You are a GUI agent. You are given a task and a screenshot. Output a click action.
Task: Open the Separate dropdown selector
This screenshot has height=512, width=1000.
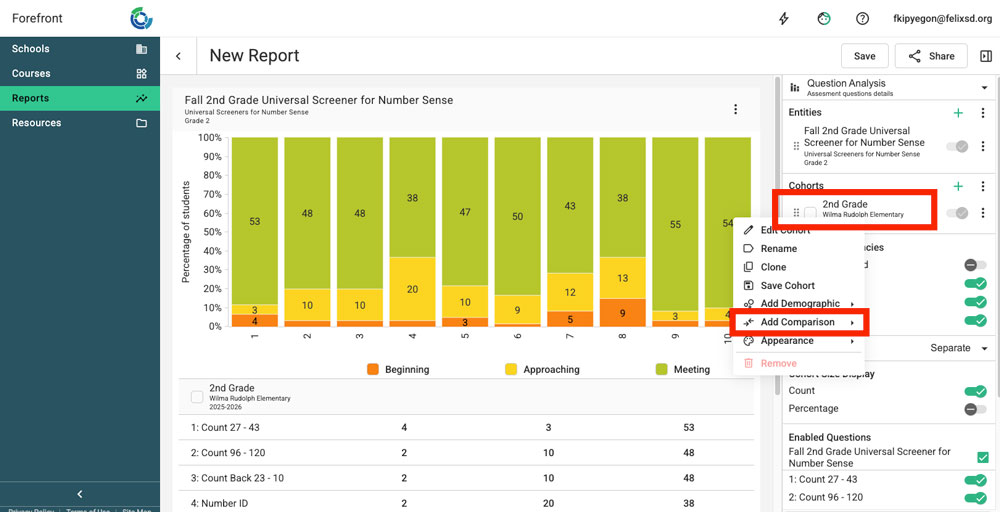coord(958,348)
